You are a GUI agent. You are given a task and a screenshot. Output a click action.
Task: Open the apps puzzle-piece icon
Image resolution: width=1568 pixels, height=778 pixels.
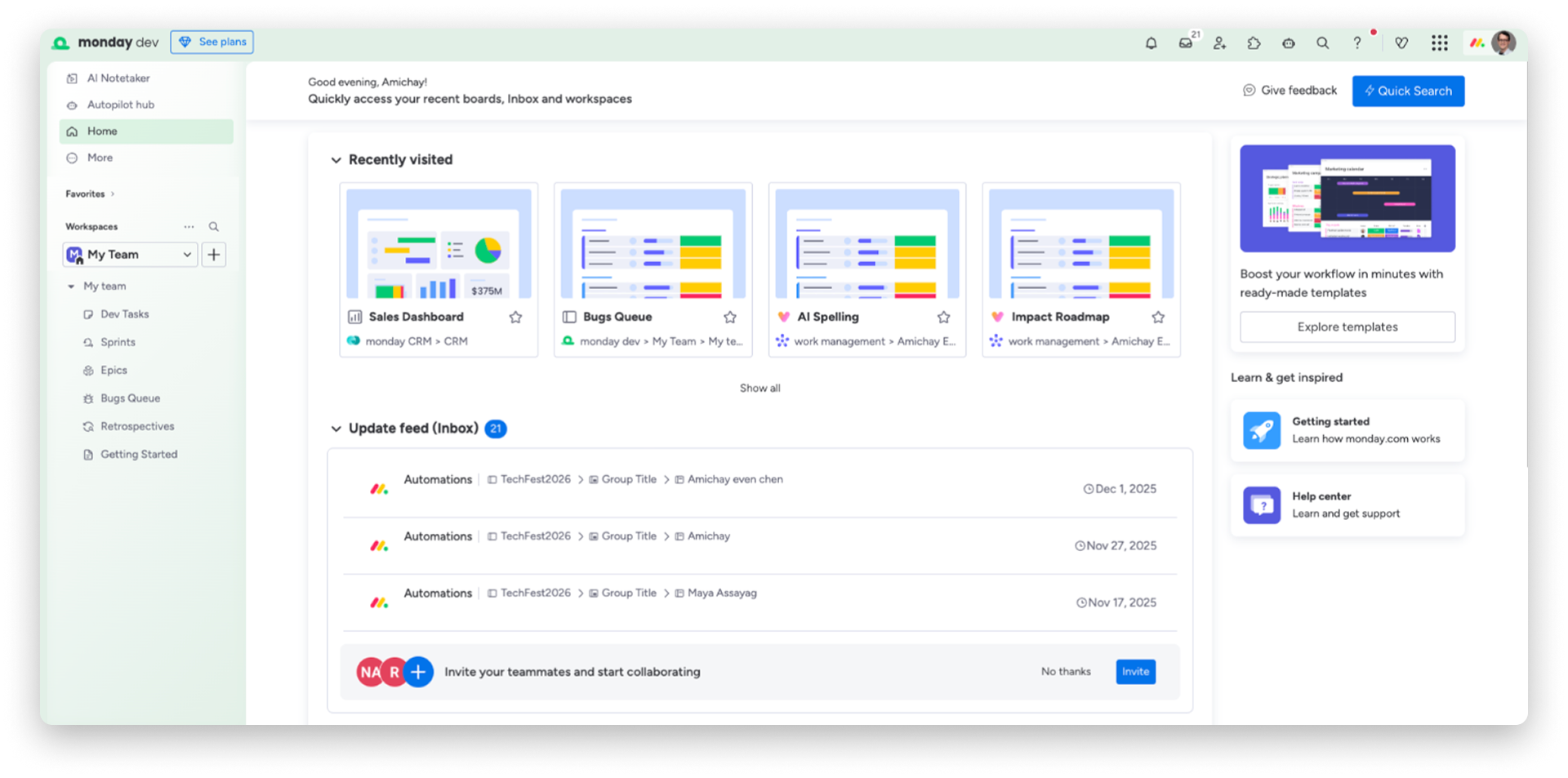pos(1254,43)
